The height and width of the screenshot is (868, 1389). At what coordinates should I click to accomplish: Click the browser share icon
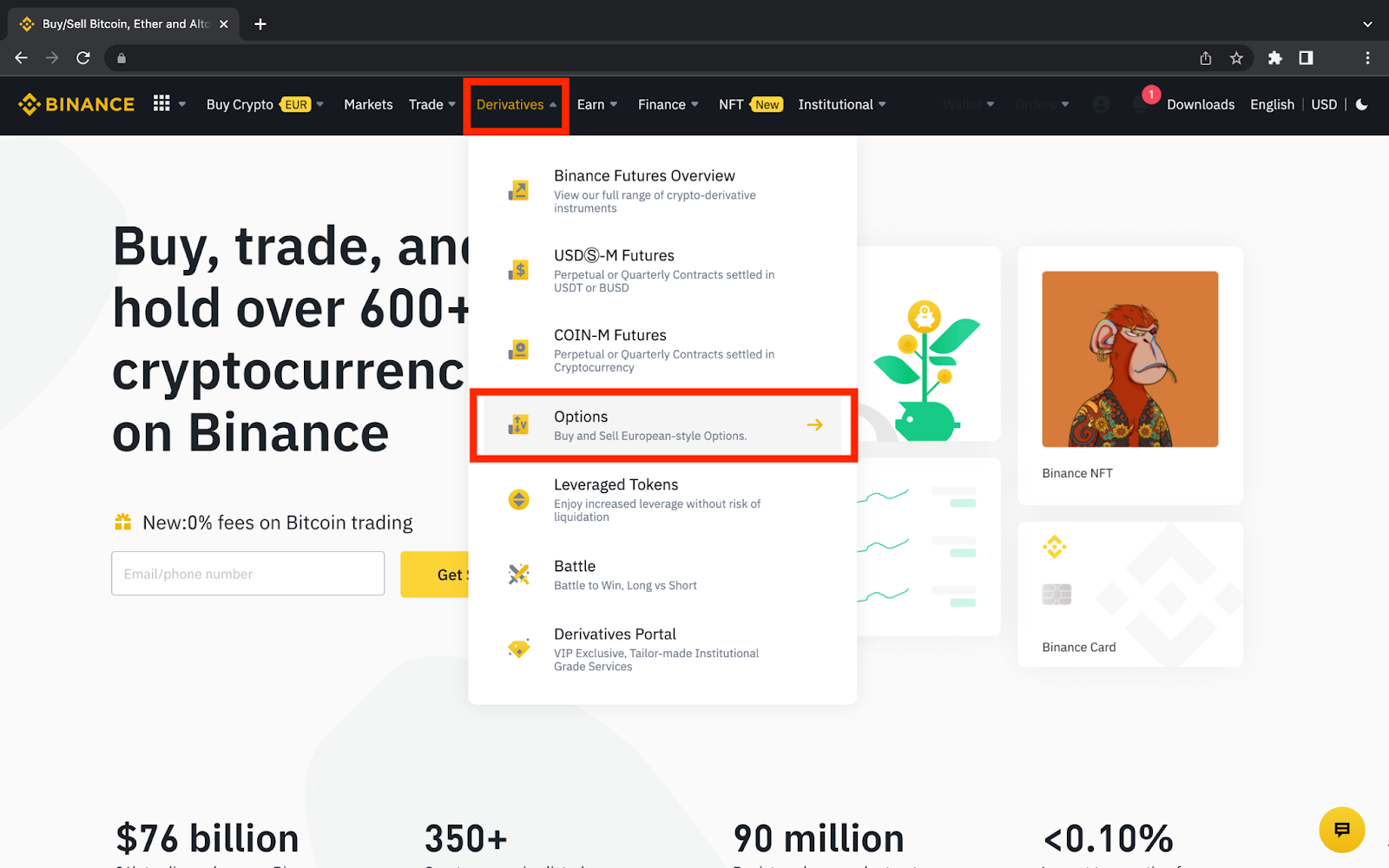coord(1205,58)
